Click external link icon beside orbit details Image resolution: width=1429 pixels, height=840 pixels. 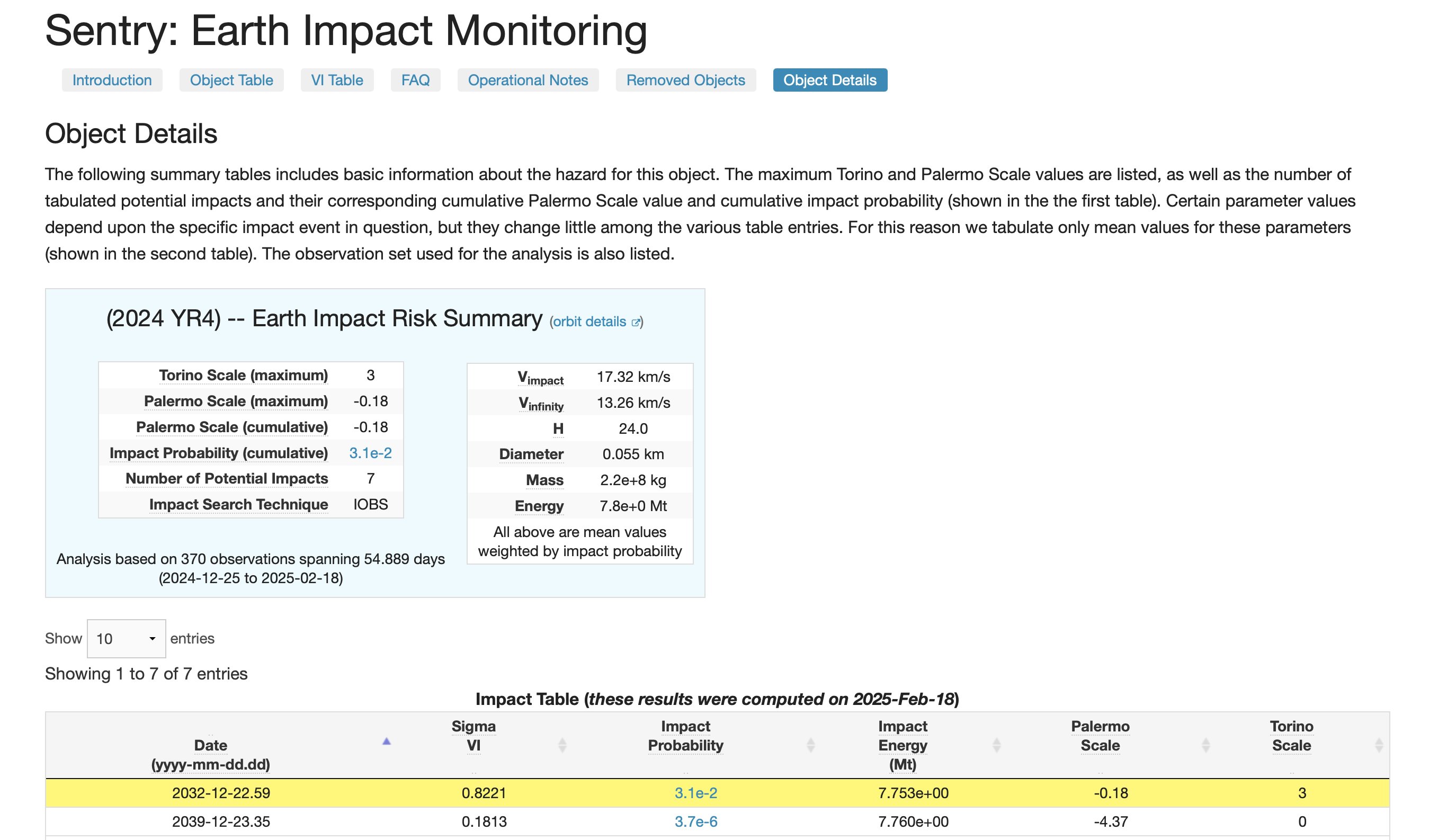(636, 322)
